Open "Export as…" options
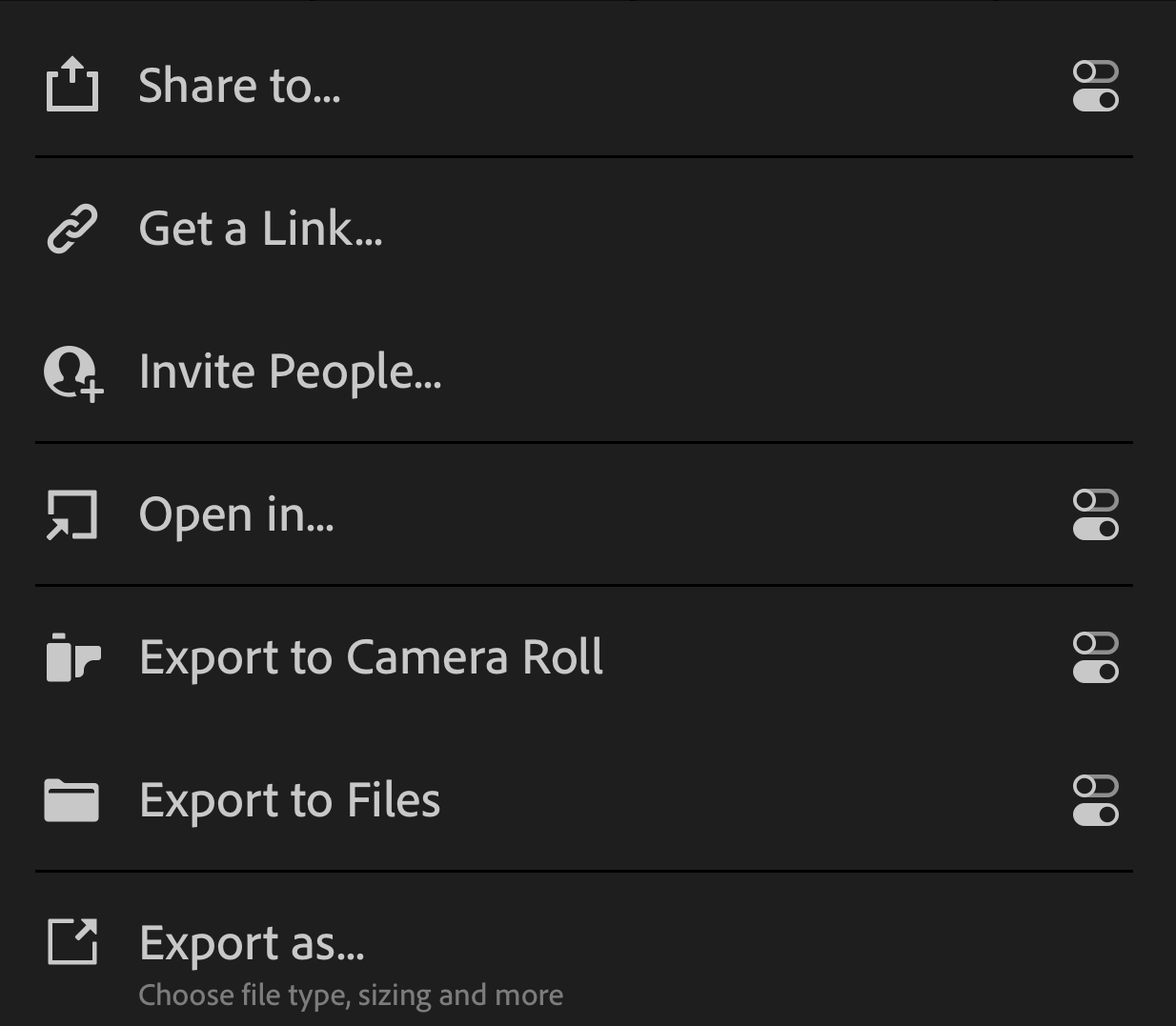The height and width of the screenshot is (1026, 1176). click(251, 943)
